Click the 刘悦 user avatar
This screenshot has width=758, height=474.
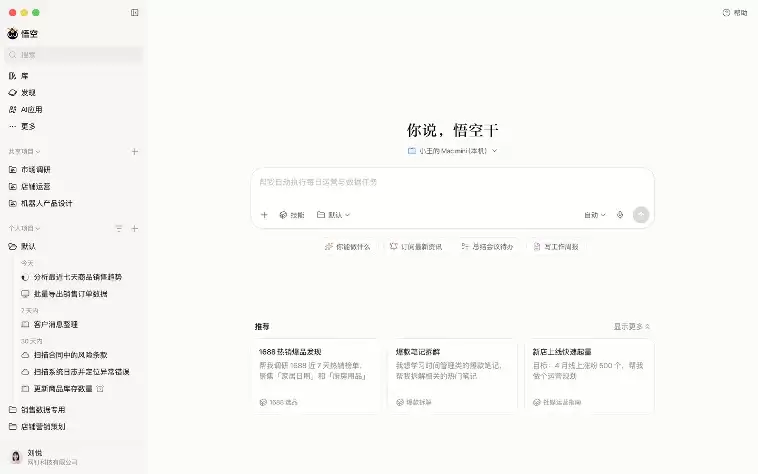coord(16,457)
